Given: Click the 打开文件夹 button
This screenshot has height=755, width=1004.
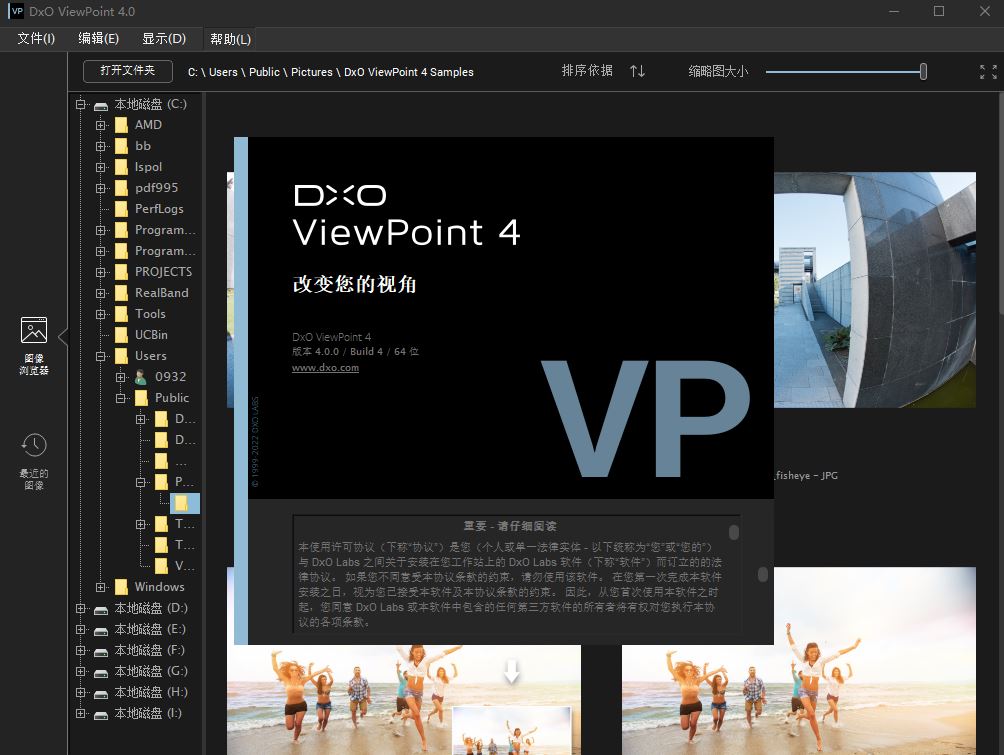Looking at the screenshot, I should coord(127,71).
